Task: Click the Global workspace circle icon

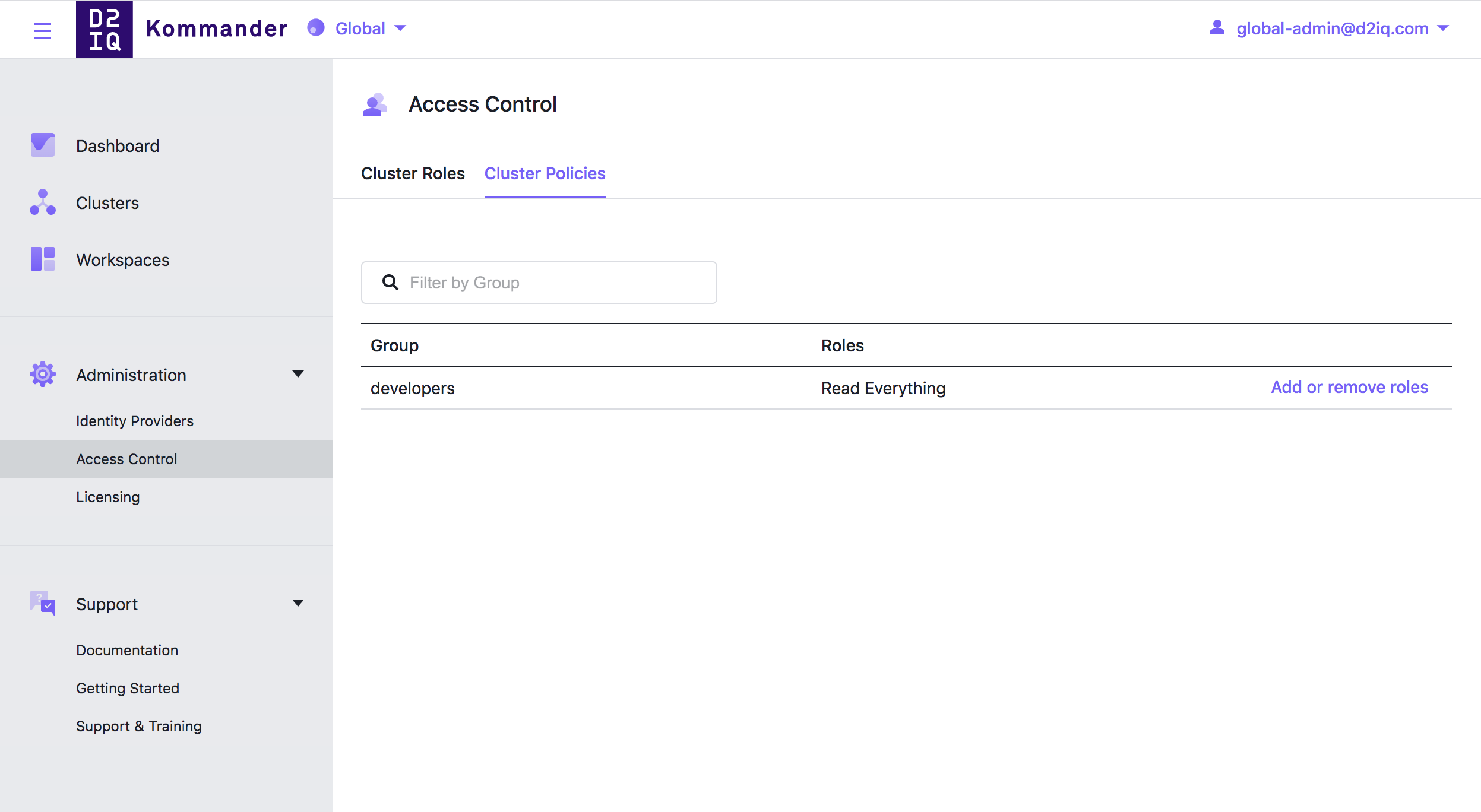Action: [316, 28]
